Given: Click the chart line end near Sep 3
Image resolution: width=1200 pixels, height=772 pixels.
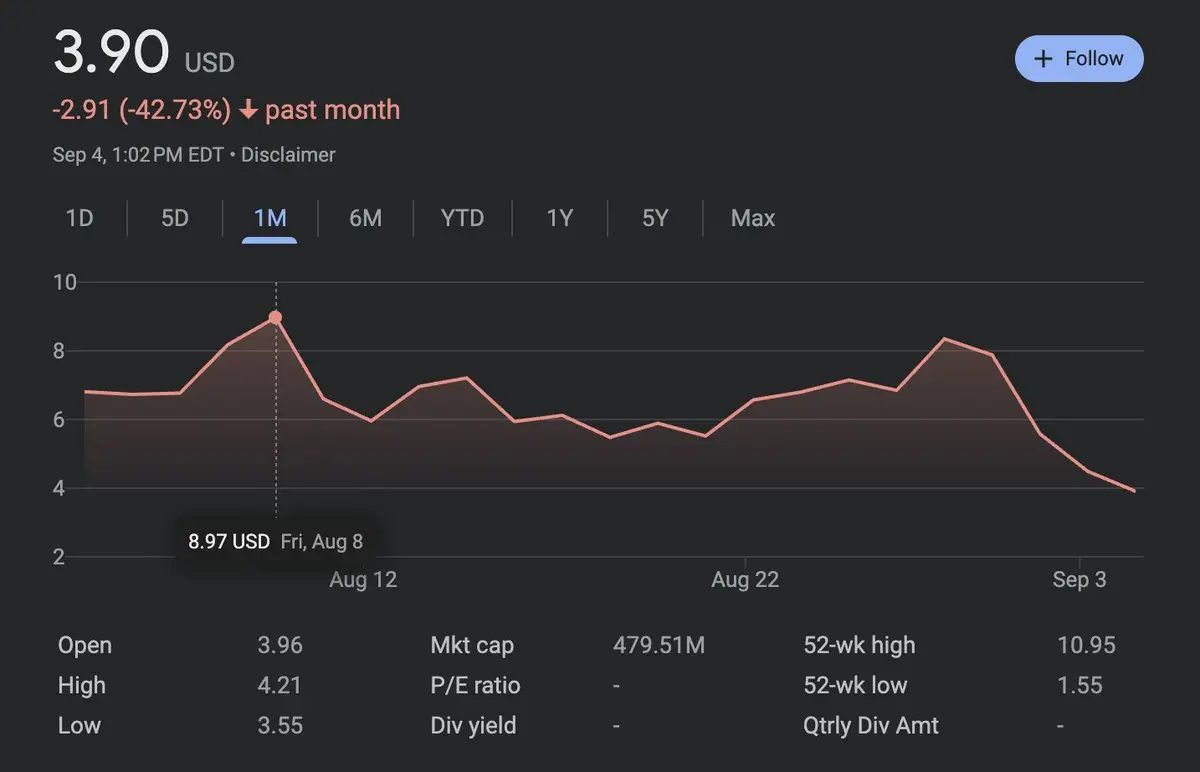Looking at the screenshot, I should [x=1134, y=491].
